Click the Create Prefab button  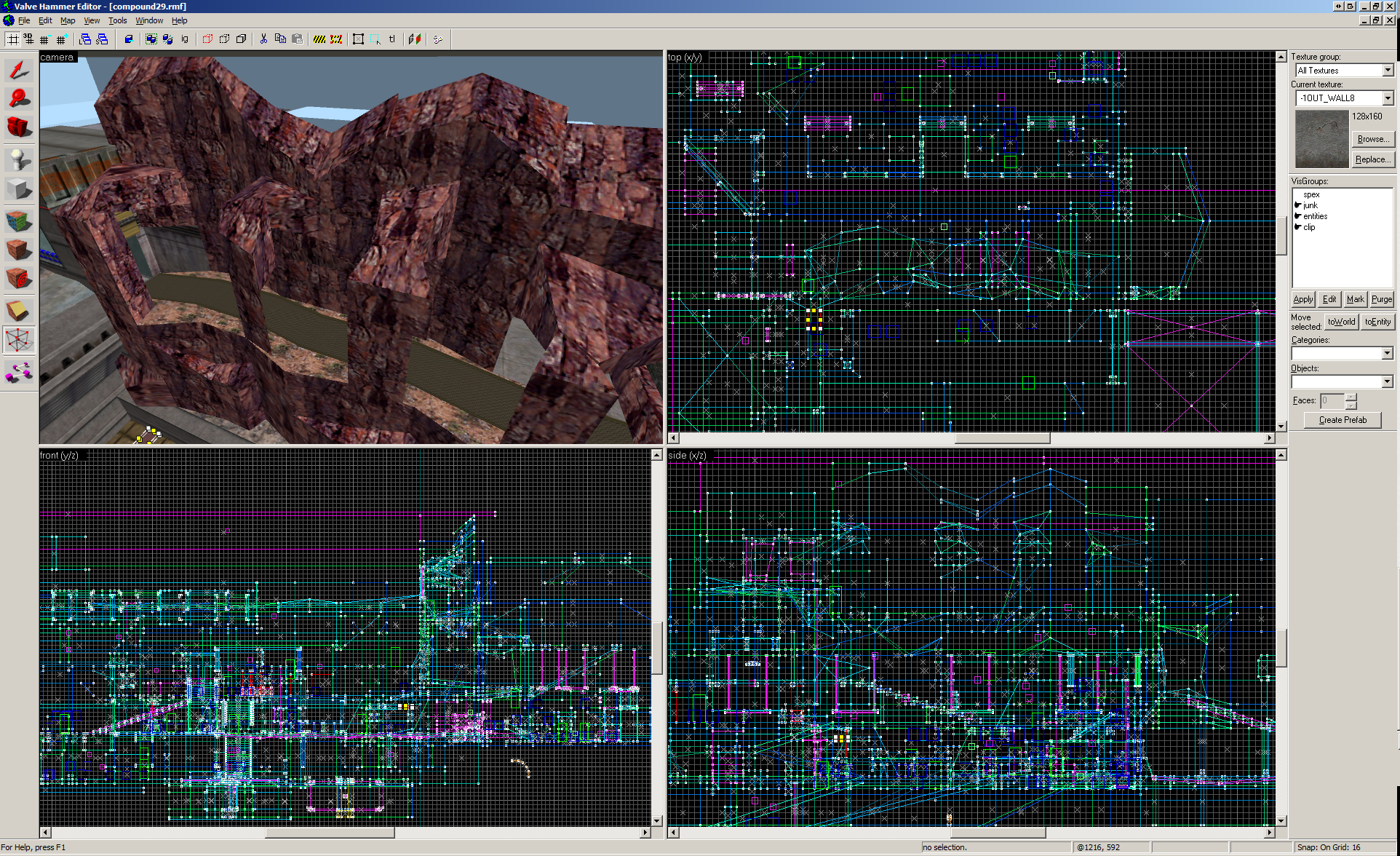[1343, 420]
